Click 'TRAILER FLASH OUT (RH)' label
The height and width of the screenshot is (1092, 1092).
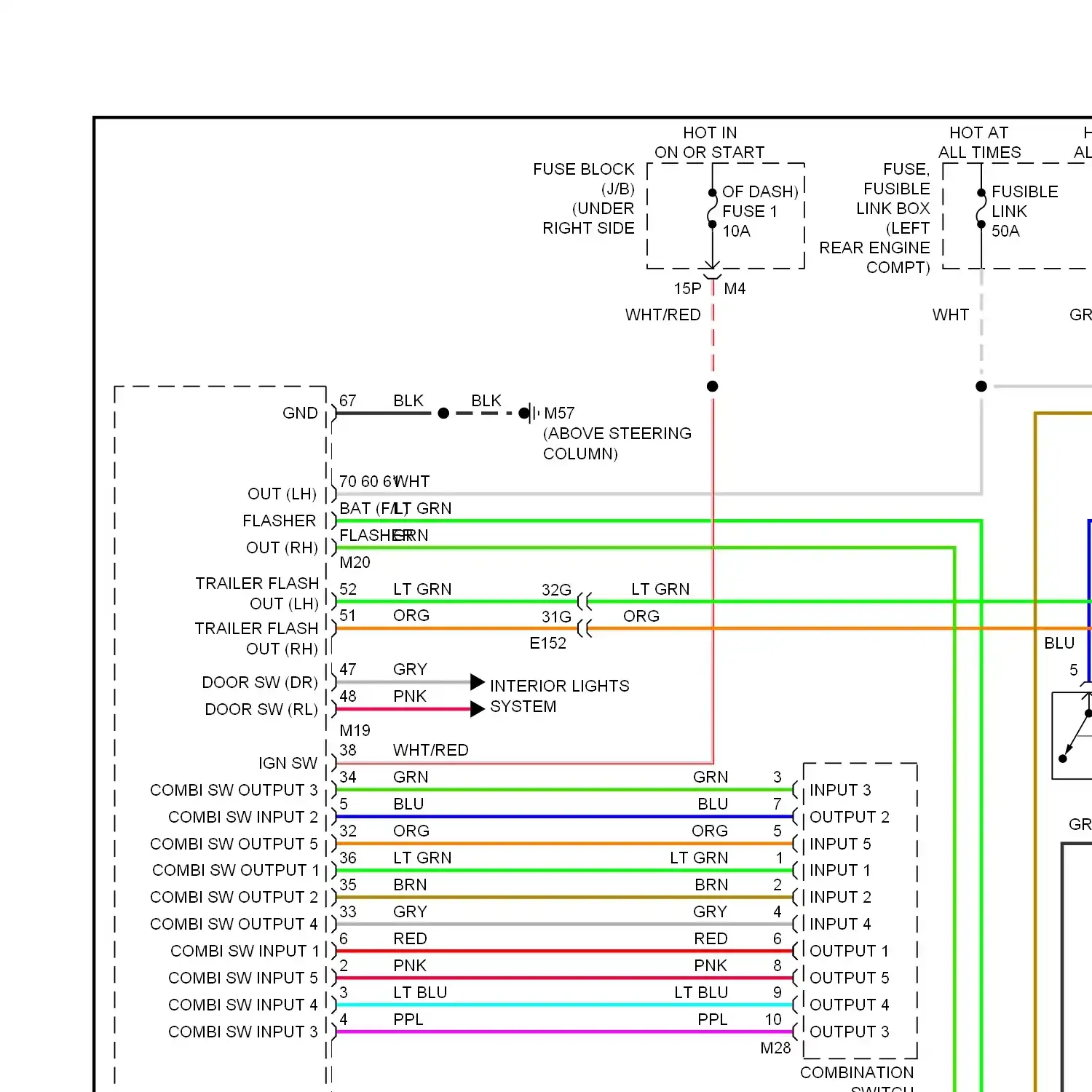tap(256, 638)
